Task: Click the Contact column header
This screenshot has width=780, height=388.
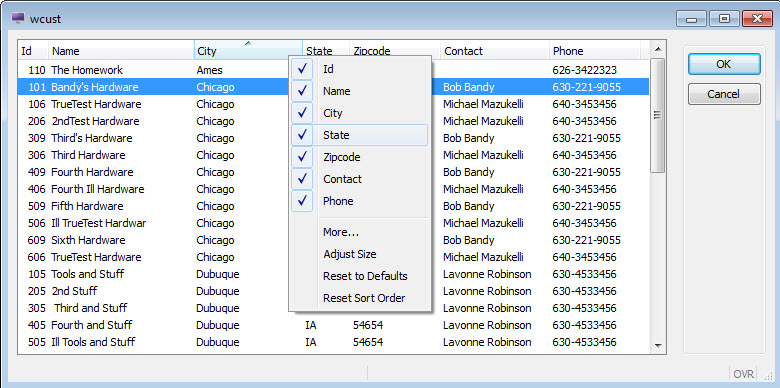Action: coord(495,51)
